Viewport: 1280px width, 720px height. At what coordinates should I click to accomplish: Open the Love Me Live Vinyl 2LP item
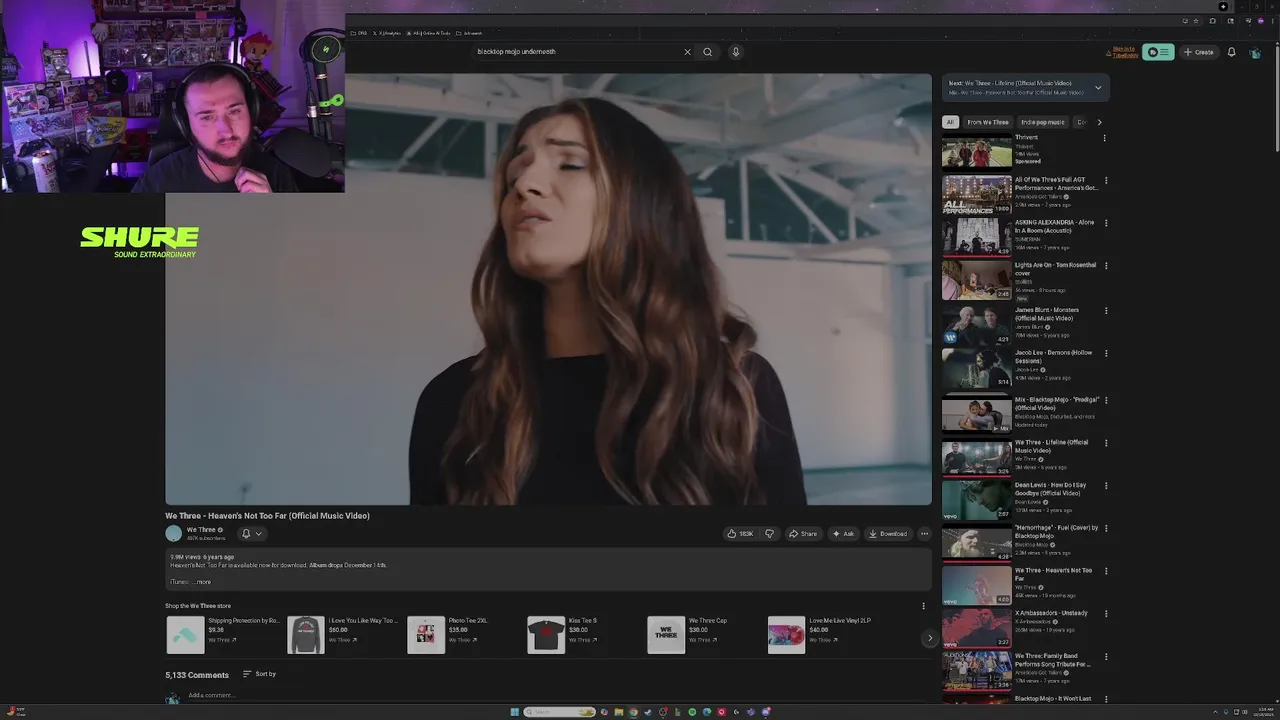pyautogui.click(x=820, y=635)
